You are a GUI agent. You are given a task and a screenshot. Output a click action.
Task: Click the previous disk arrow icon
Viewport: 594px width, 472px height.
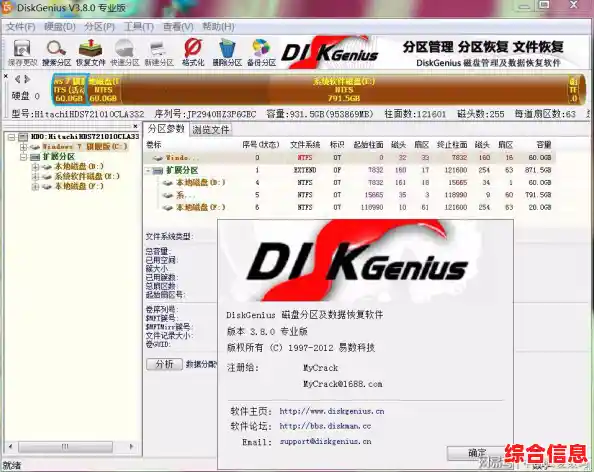17,79
